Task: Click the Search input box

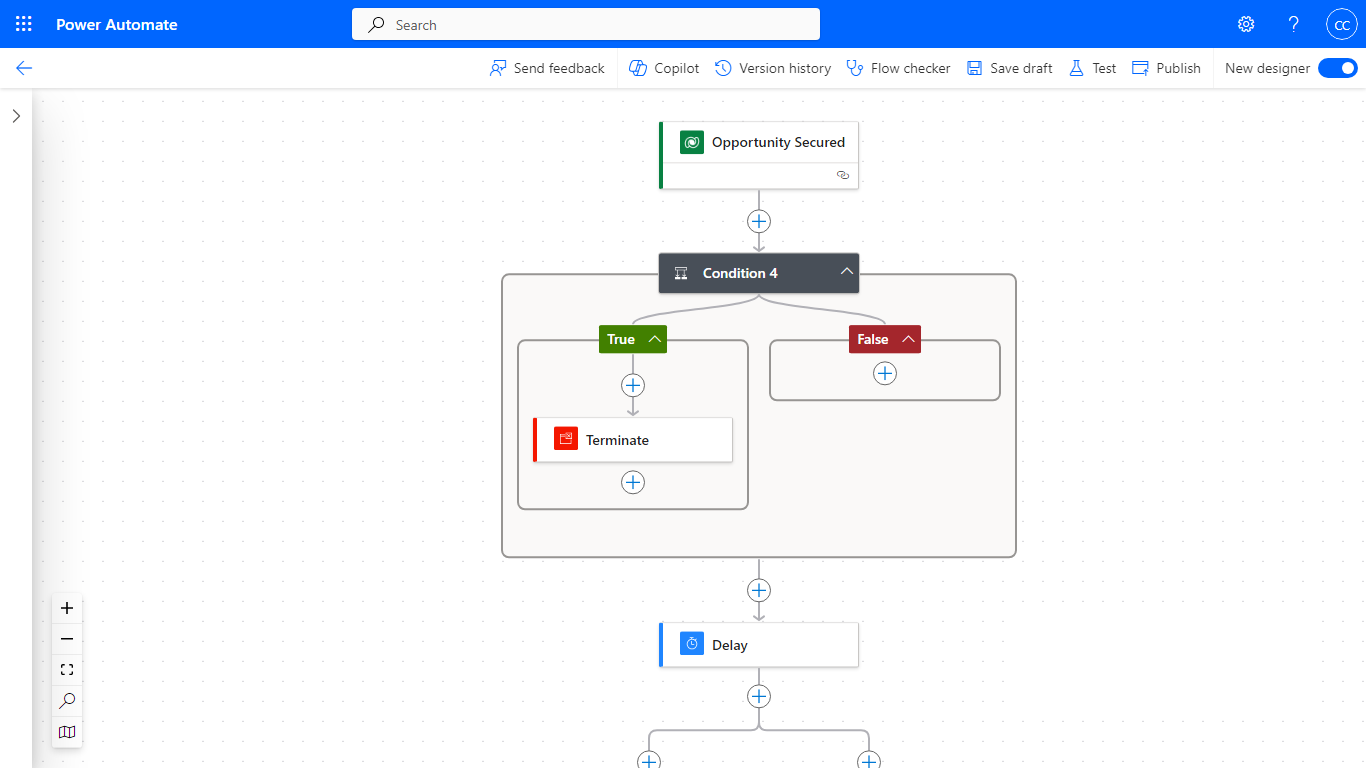Action: tap(586, 24)
